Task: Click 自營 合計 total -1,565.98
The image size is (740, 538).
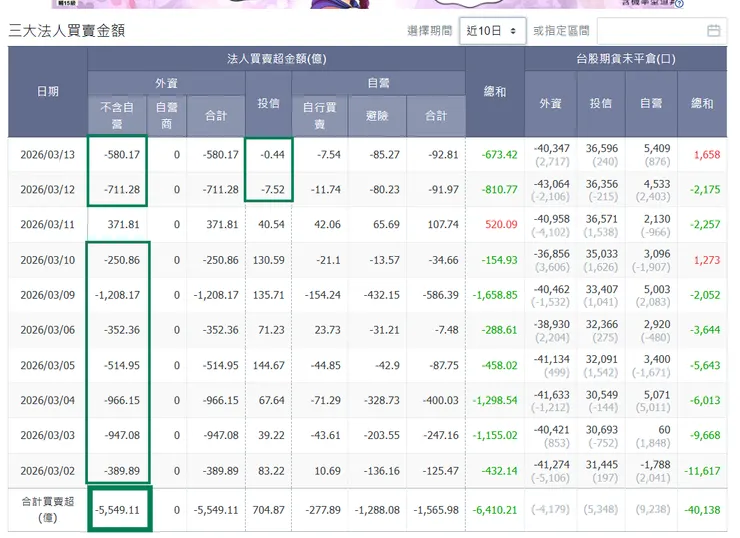Action: pyautogui.click(x=436, y=510)
